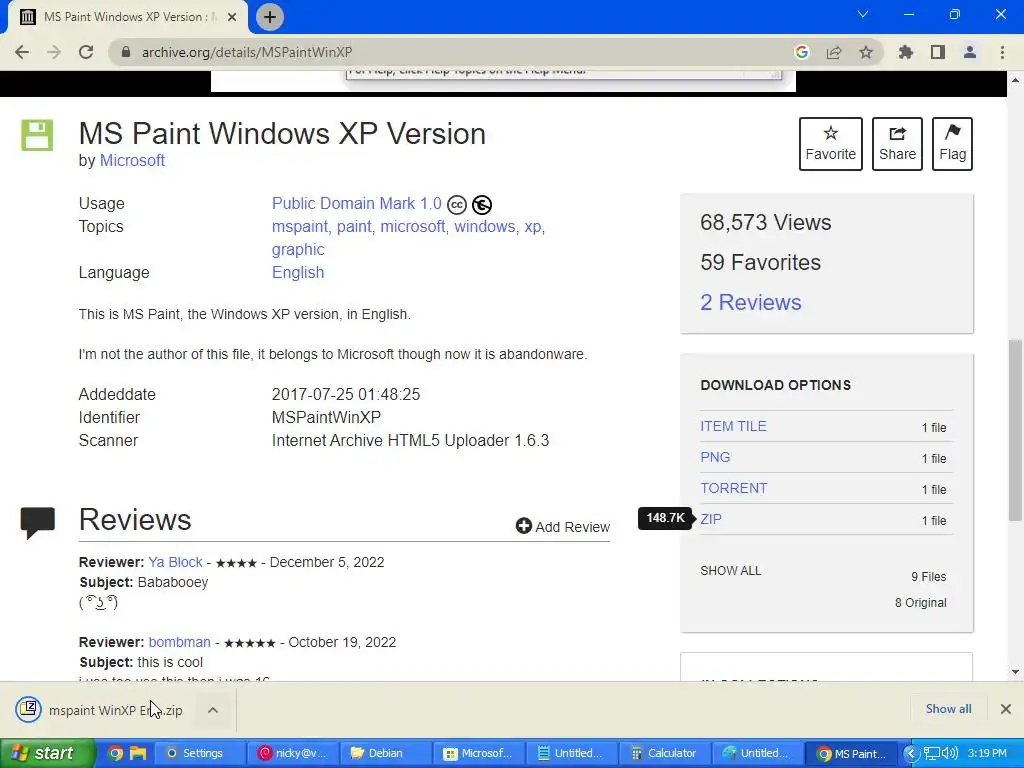Click the scrollbar up arrow
Image resolution: width=1024 pixels, height=768 pixels.
[x=1015, y=80]
